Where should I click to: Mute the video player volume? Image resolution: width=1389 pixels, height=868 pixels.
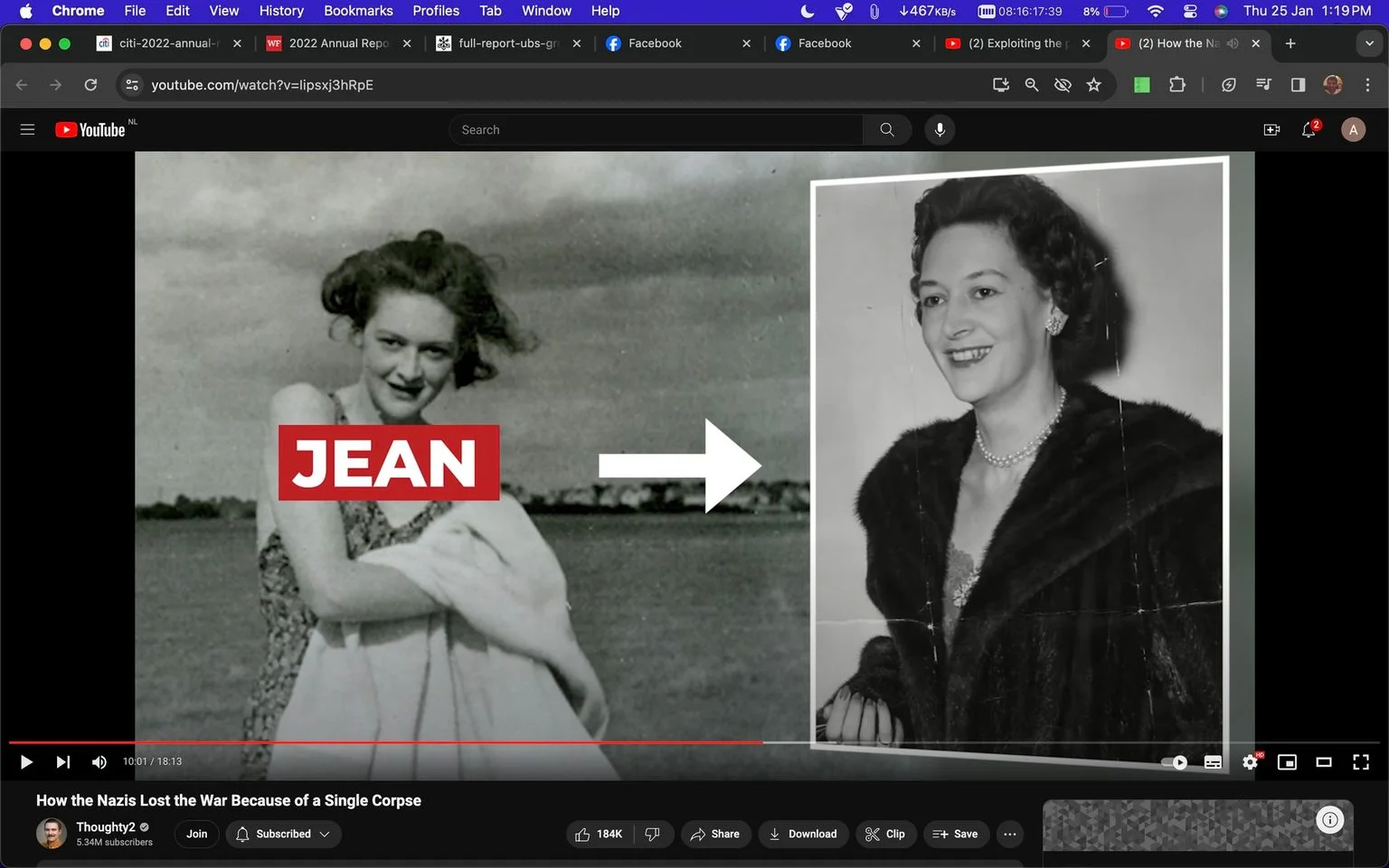[x=99, y=762]
